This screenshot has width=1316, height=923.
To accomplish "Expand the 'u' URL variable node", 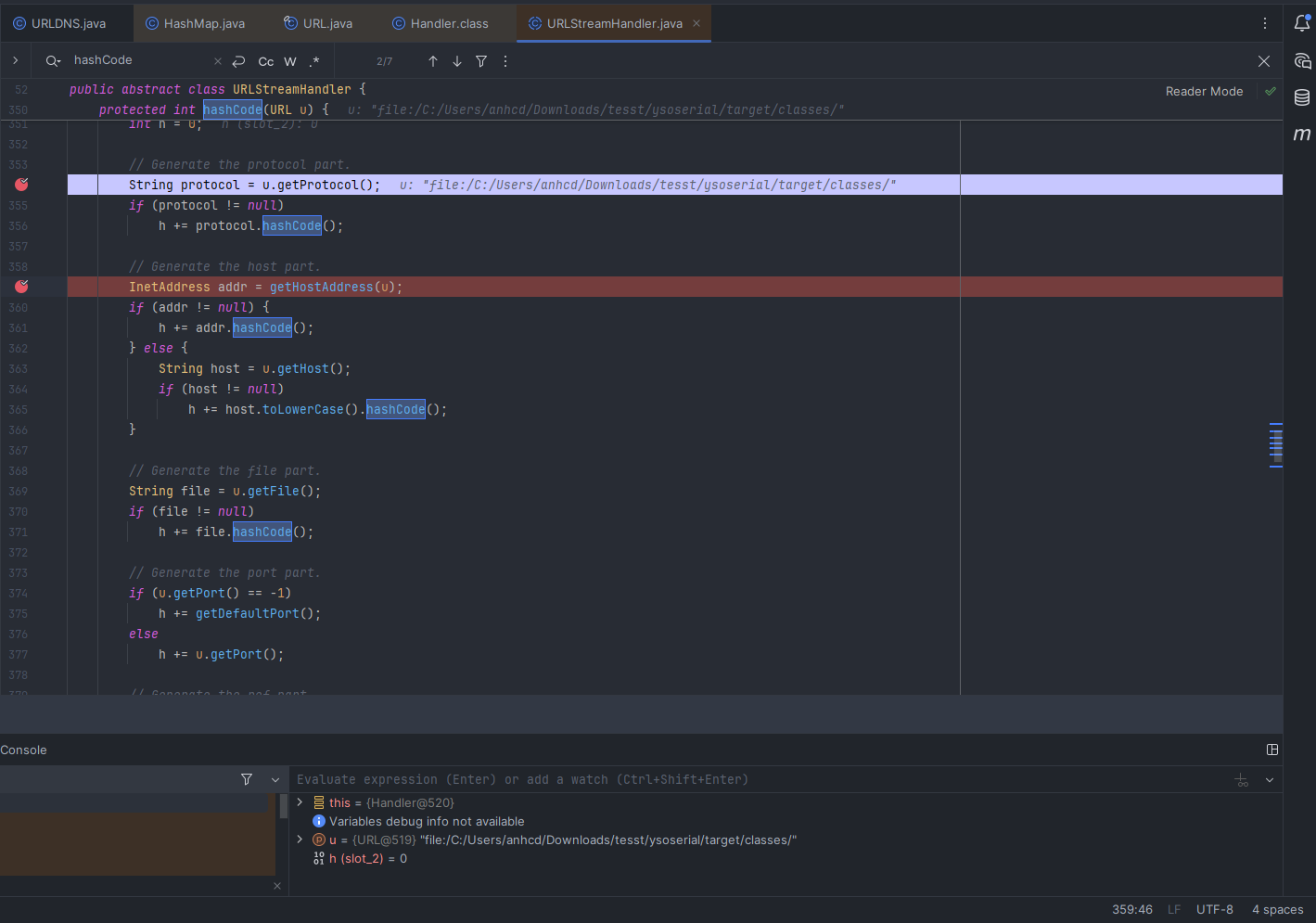I will tap(300, 840).
